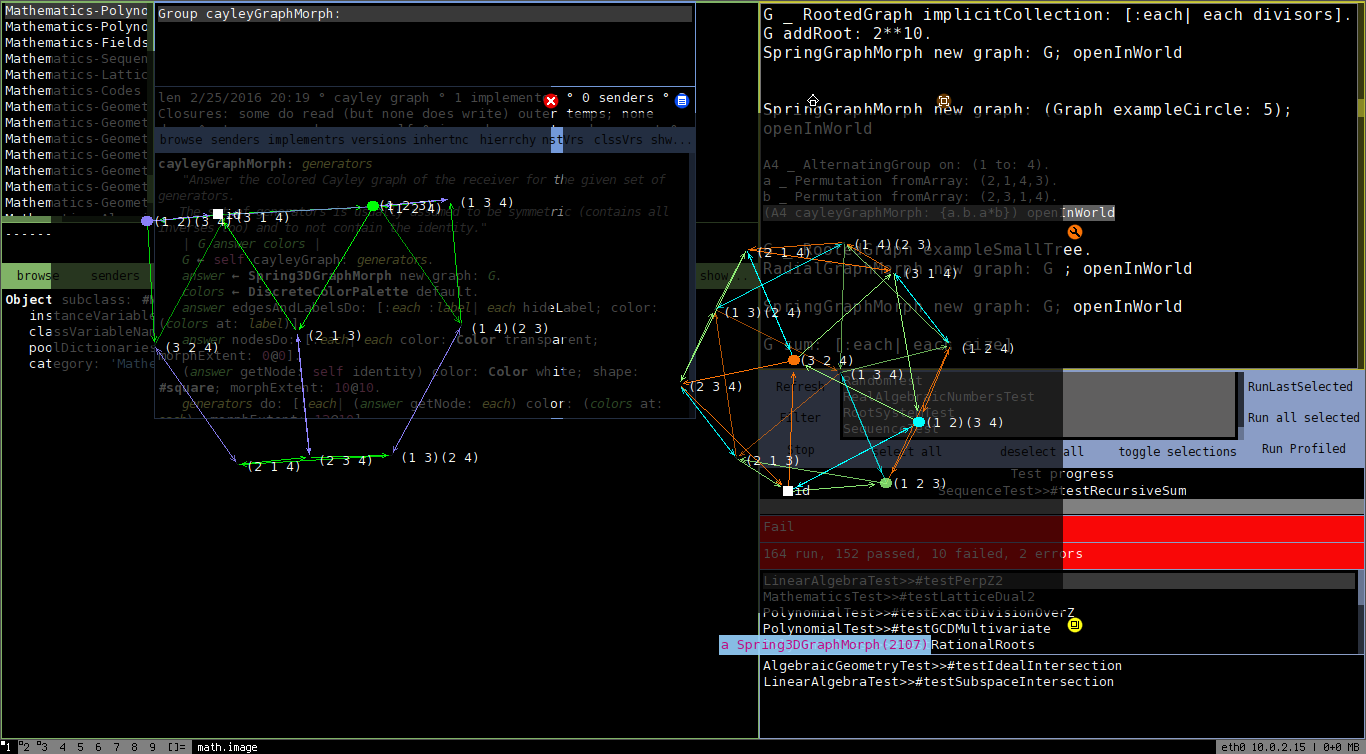The width and height of the screenshot is (1366, 754).
Task: Click the blue menu halo icon
Action: 682,101
